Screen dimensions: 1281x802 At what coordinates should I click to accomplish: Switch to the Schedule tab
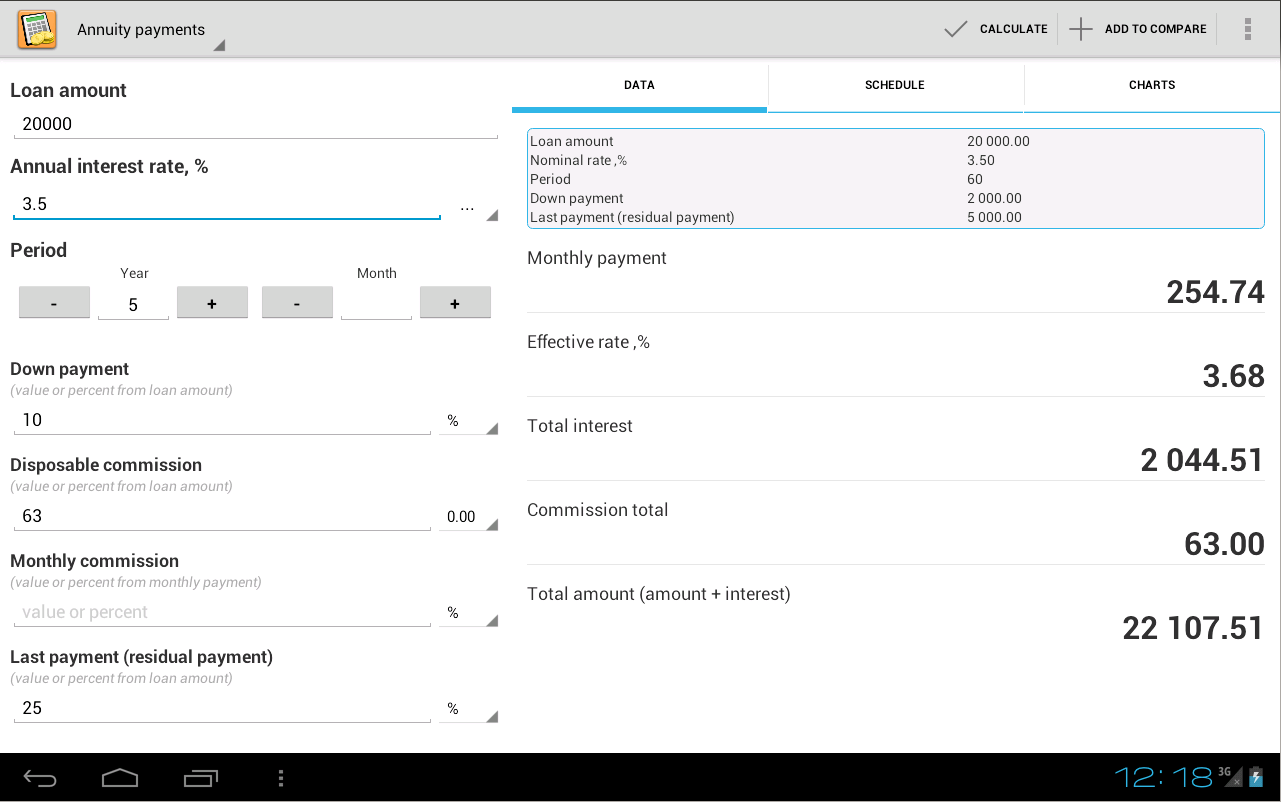coord(895,86)
